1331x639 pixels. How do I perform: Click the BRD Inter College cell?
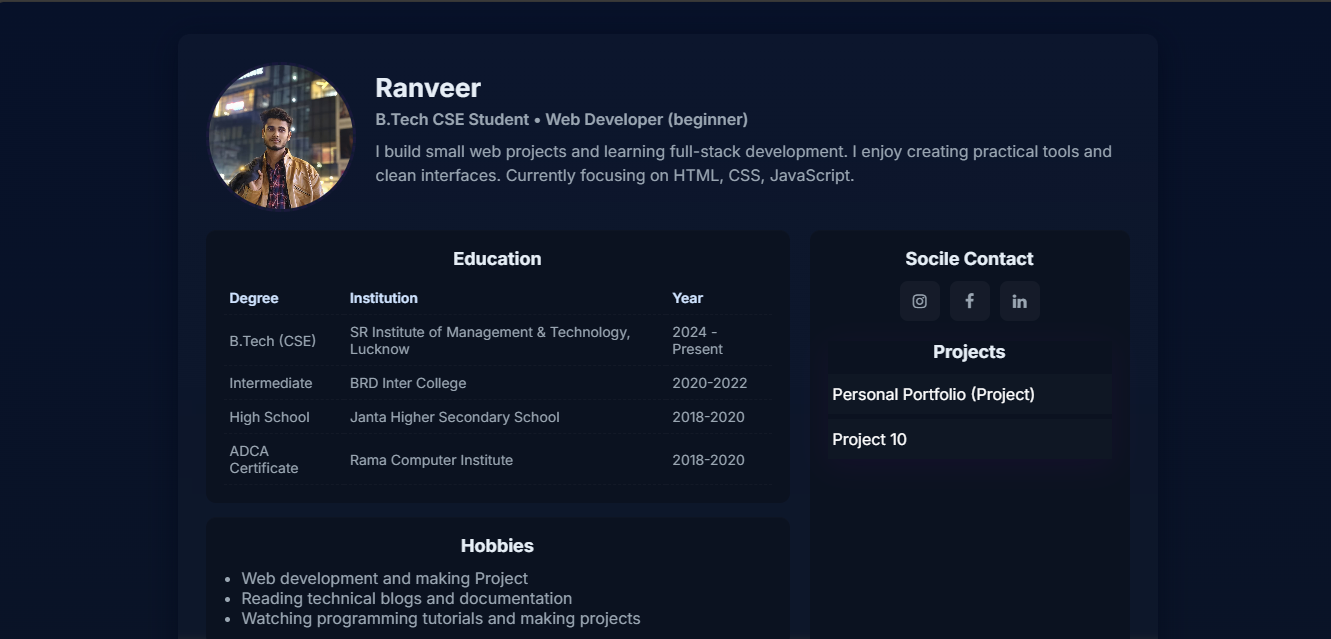[x=408, y=383]
